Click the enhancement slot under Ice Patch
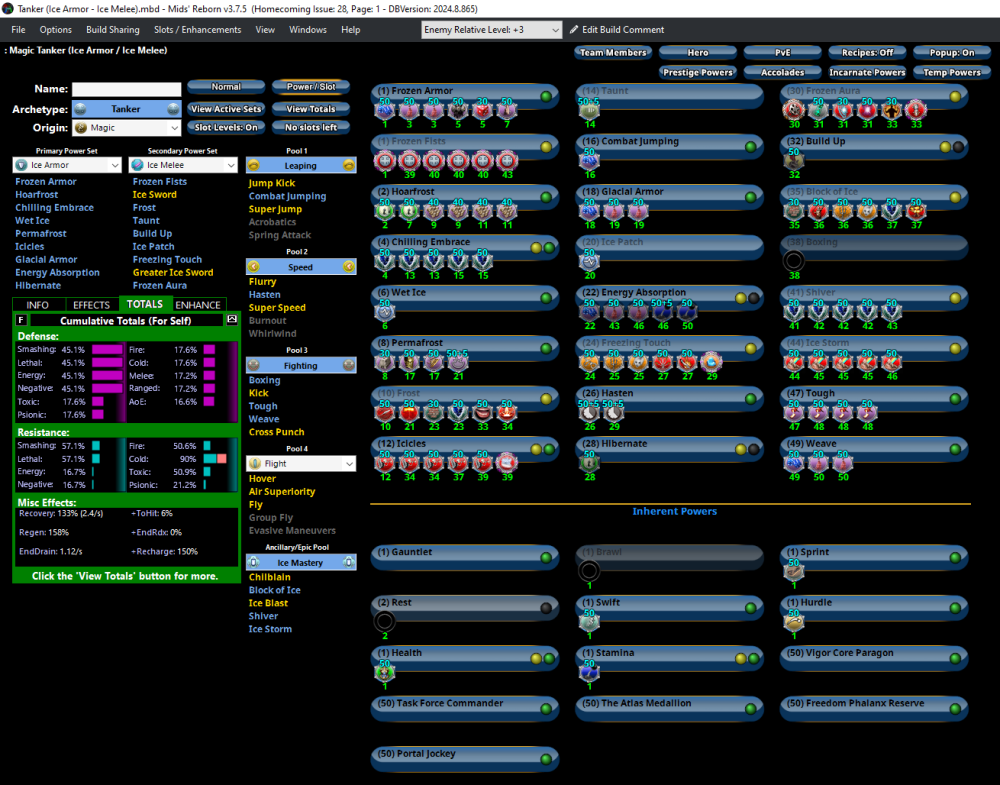1000x785 pixels. [589, 261]
